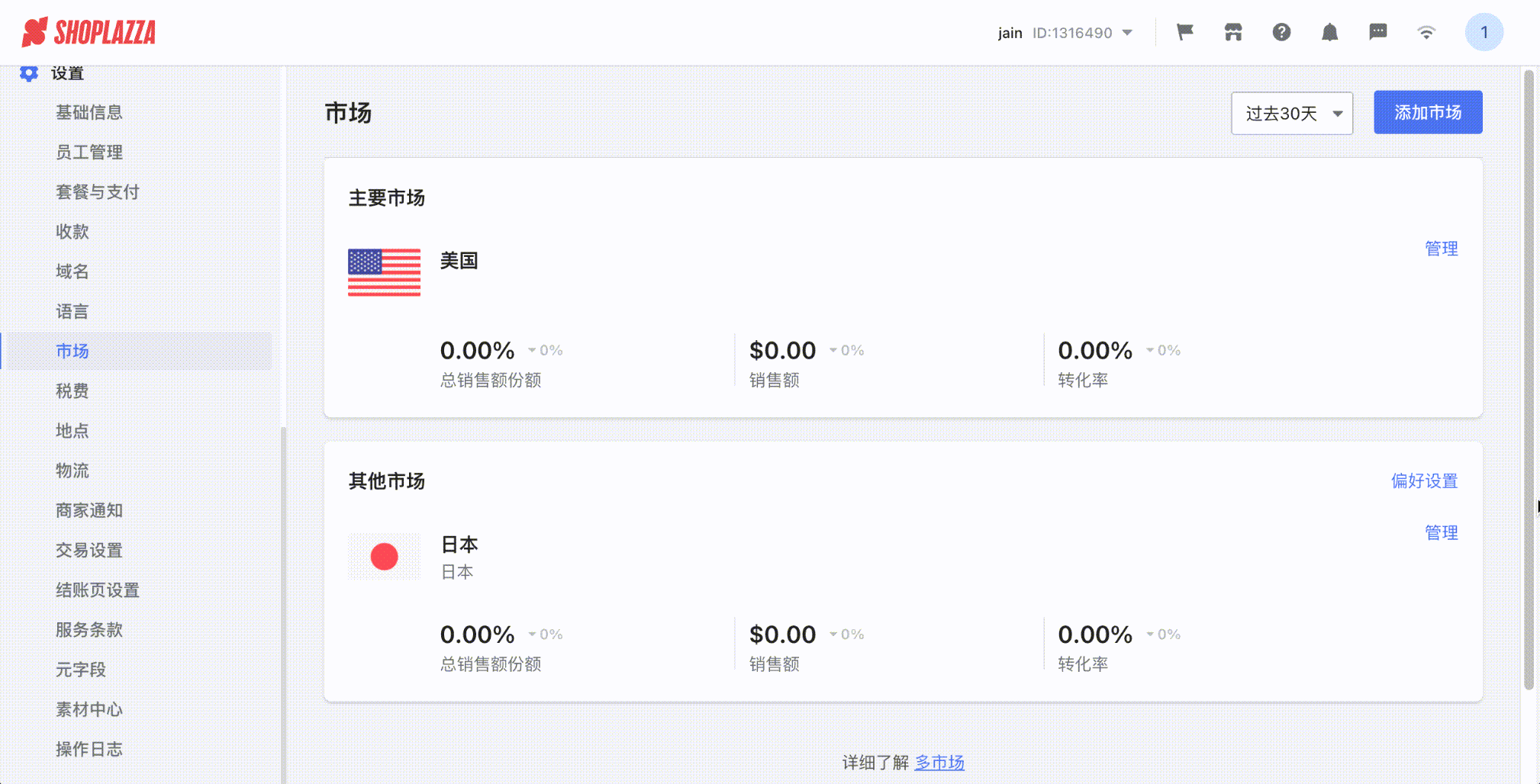
Task: Open the chat message icon
Action: point(1377,32)
